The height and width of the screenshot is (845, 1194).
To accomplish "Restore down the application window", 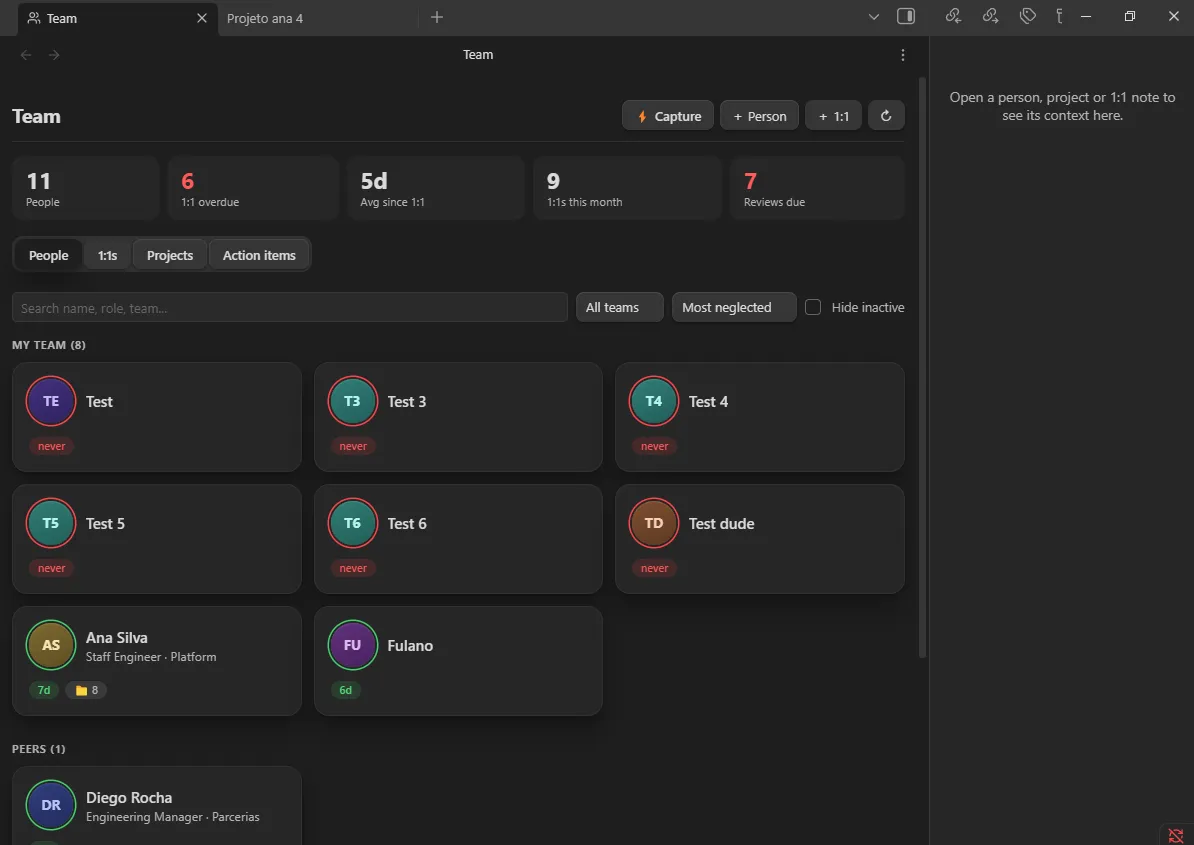I will click(1130, 17).
